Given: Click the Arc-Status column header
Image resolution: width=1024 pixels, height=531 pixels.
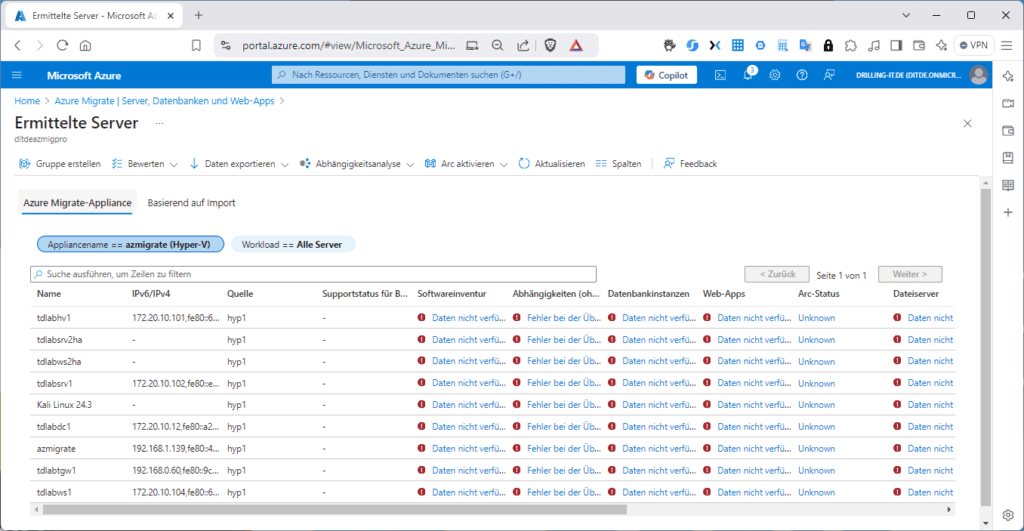Looking at the screenshot, I should tap(818, 294).
